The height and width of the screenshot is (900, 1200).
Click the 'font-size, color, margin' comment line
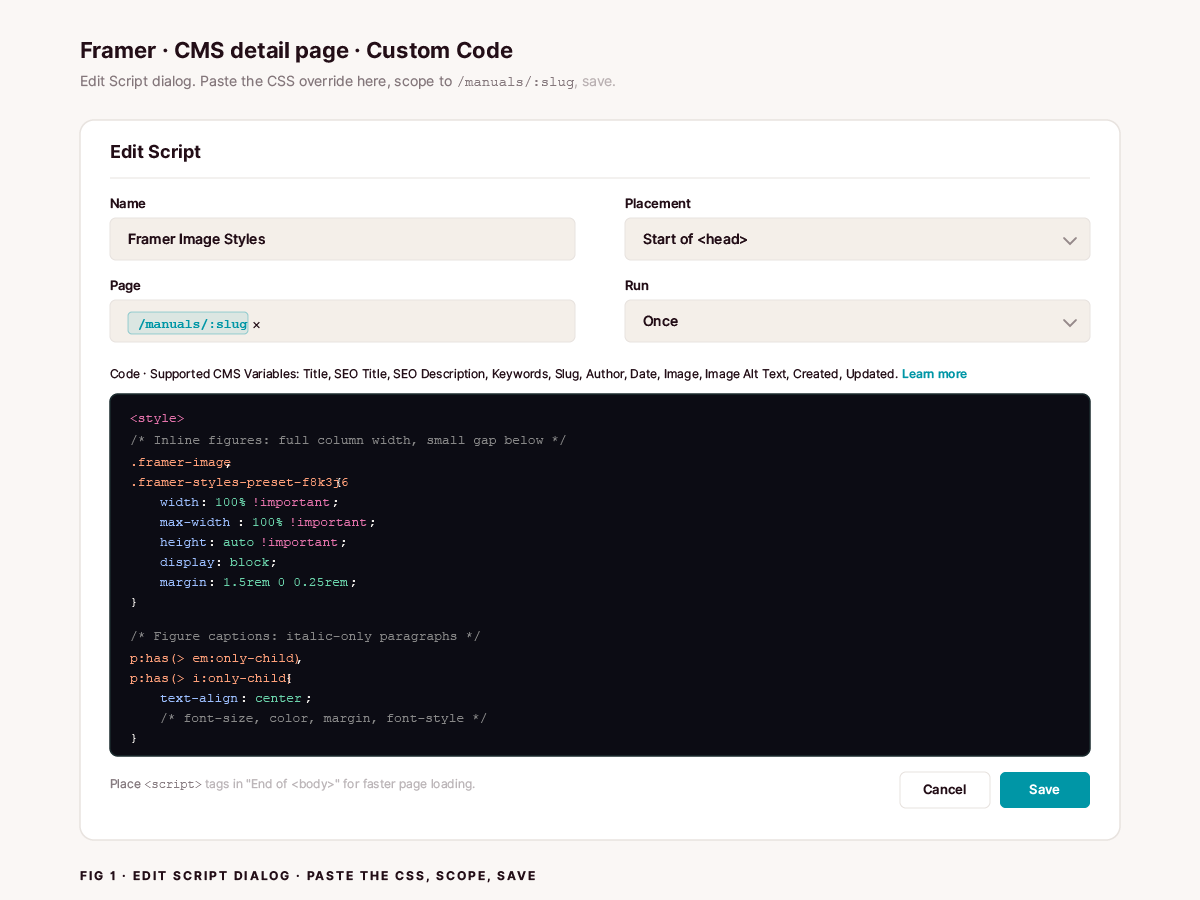tap(323, 718)
